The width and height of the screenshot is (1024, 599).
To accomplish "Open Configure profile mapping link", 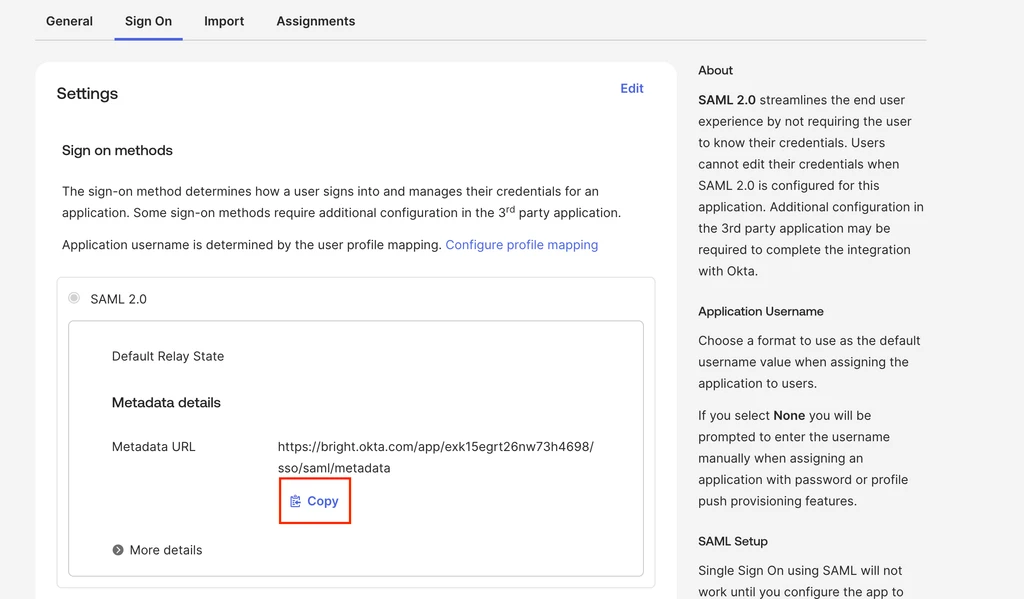I will (522, 244).
